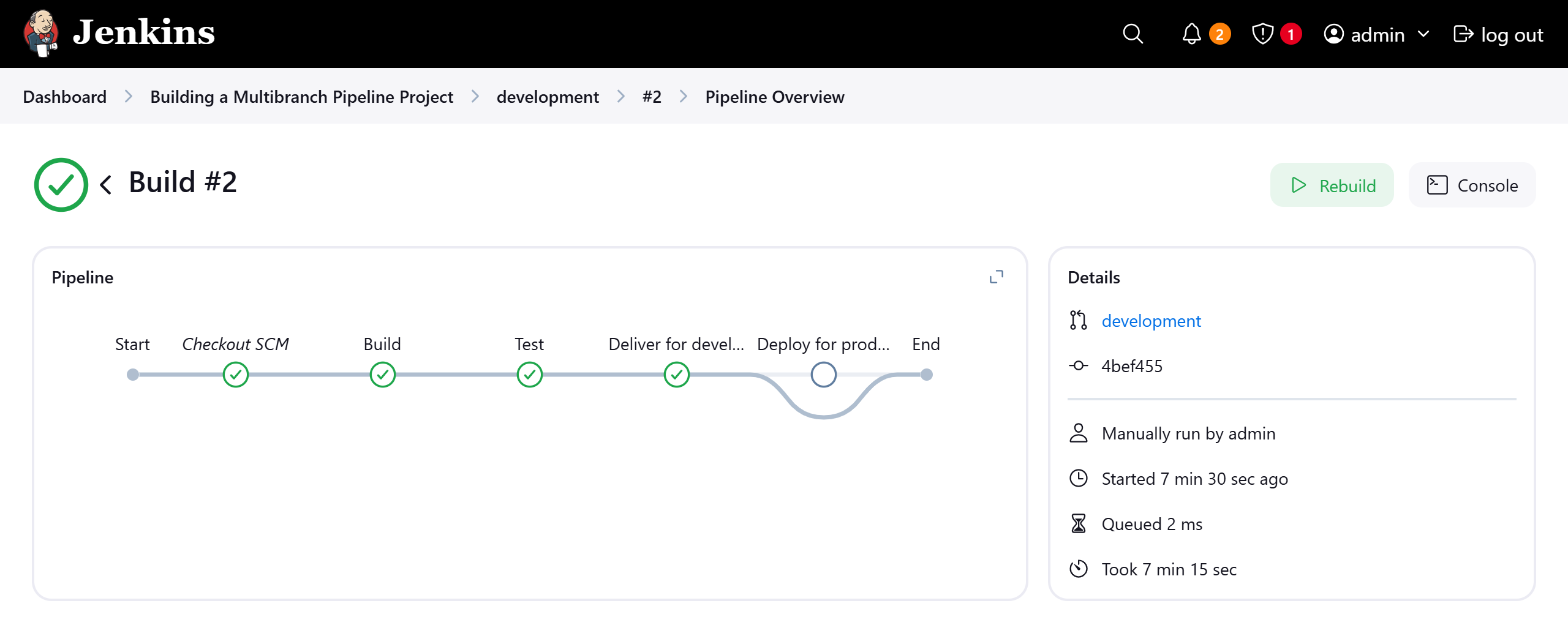This screenshot has height=628, width=1568.
Task: Click the clock icon beside Started time
Action: 1078,479
